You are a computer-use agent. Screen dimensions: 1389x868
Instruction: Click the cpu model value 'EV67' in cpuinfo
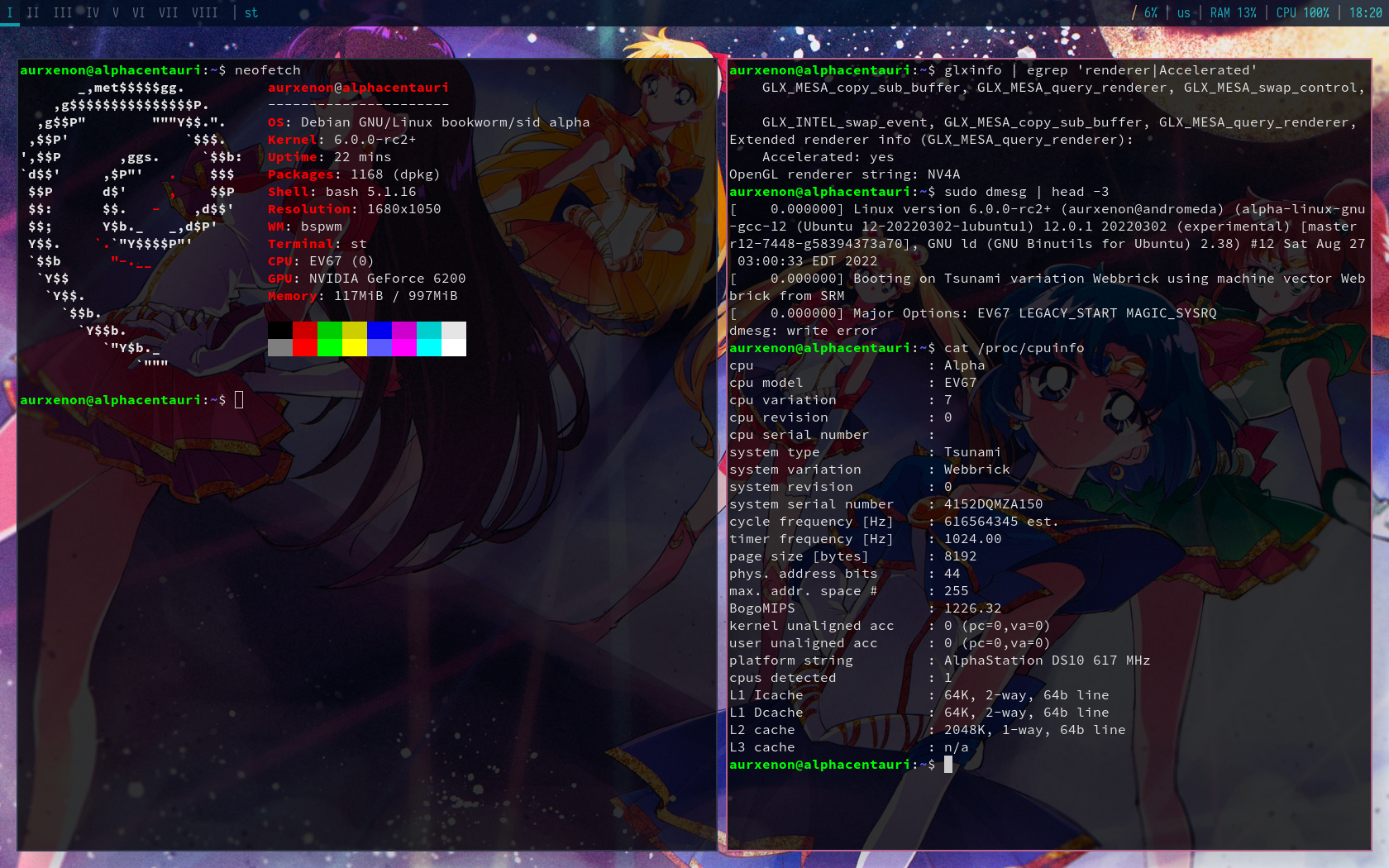click(x=961, y=383)
